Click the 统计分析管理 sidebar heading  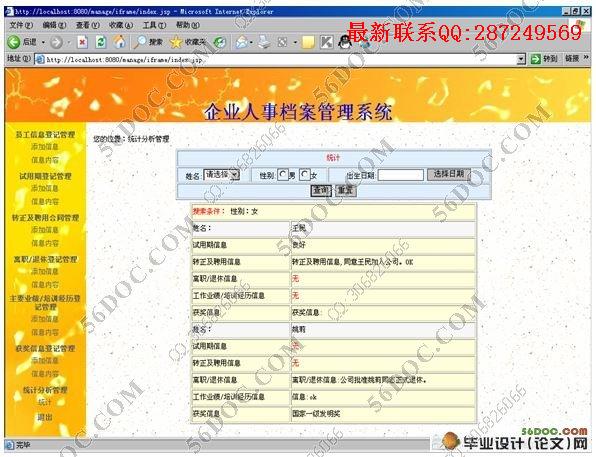(45, 390)
